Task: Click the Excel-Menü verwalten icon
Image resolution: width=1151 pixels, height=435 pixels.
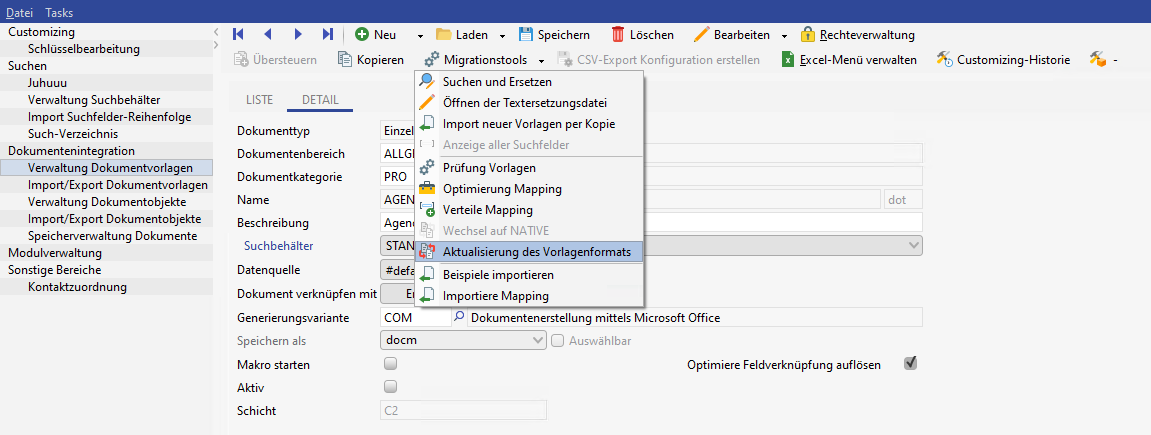Action: (x=789, y=60)
